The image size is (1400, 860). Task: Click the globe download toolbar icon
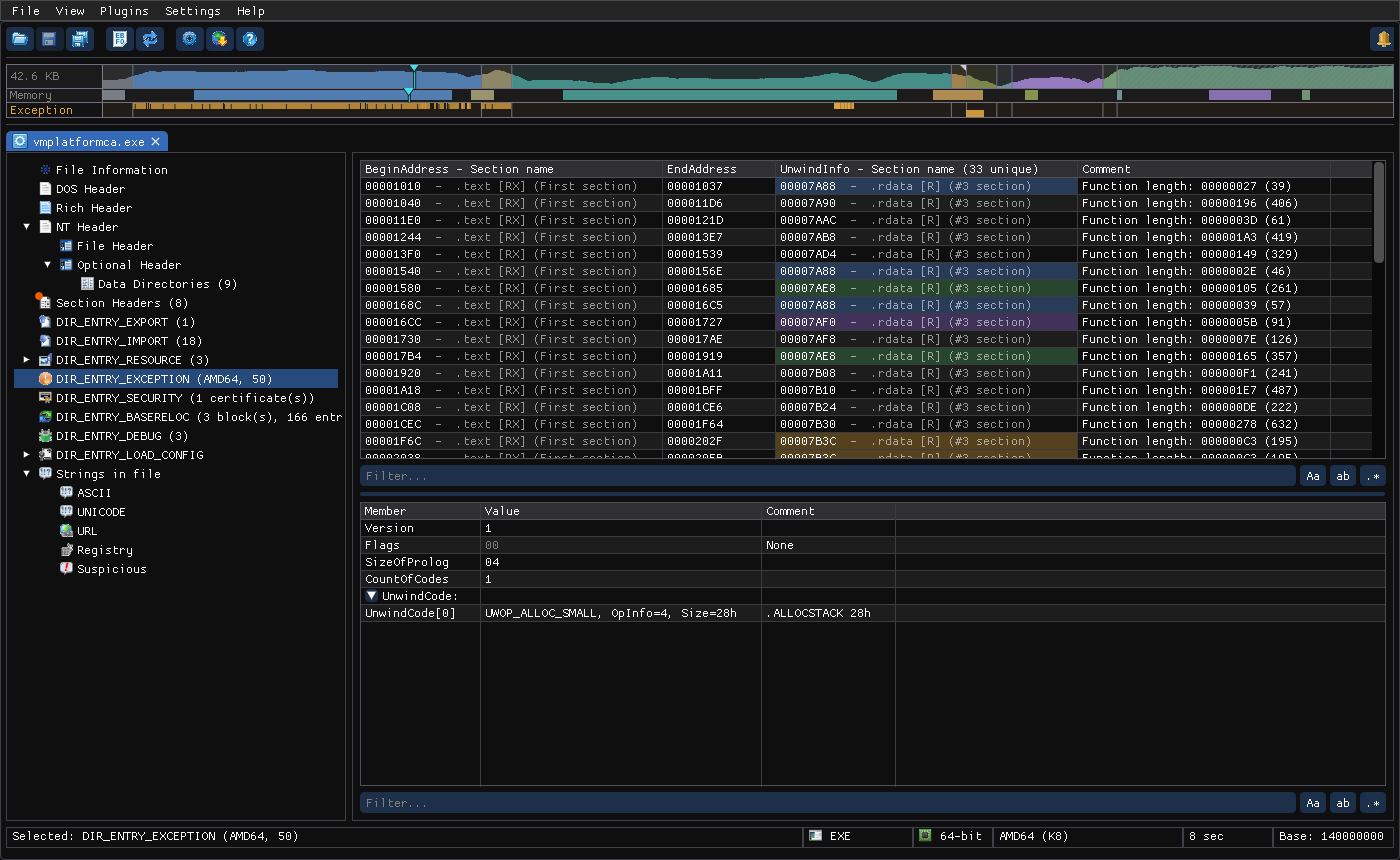tap(220, 39)
